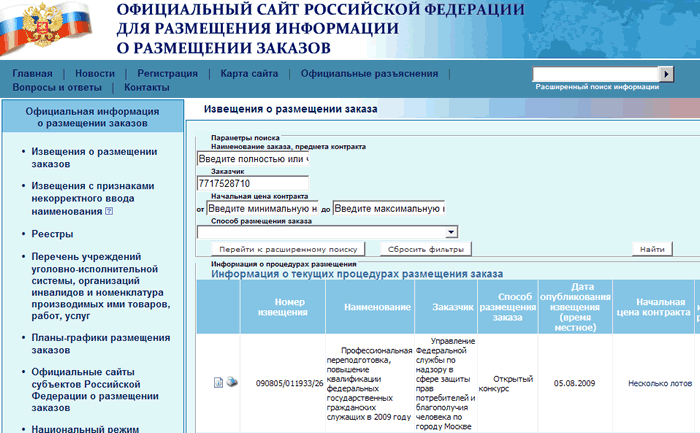700x433 pixels.
Task: Click the Начальная цена контракта column header
Action: click(653, 307)
